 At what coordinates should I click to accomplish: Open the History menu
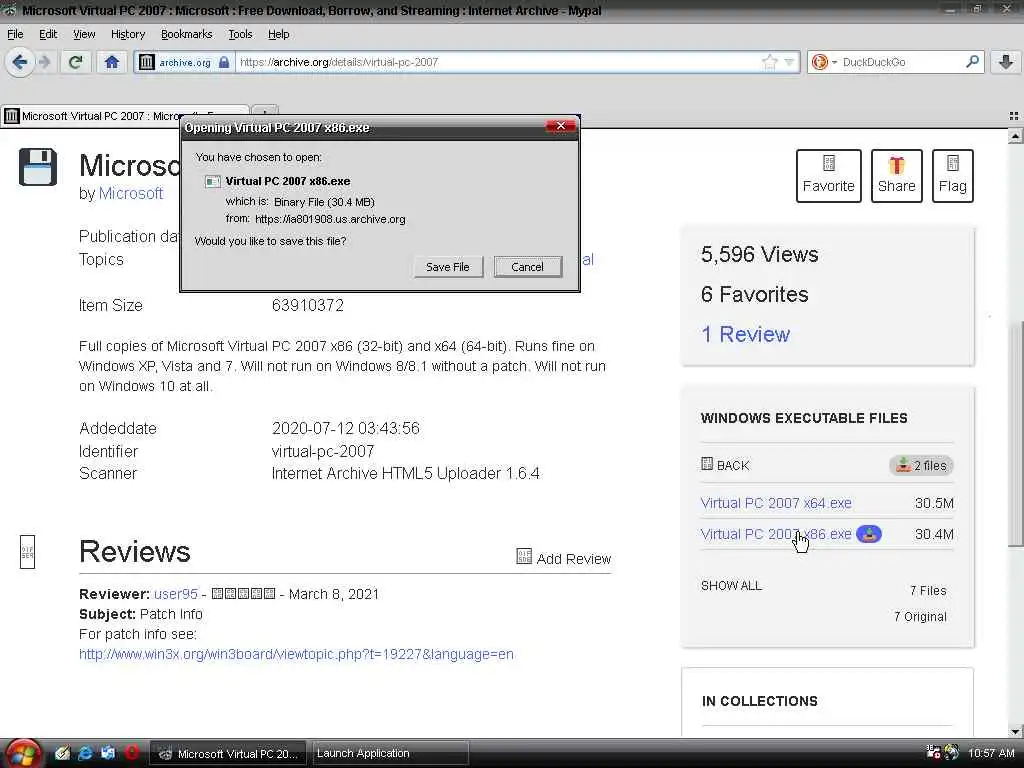(127, 34)
